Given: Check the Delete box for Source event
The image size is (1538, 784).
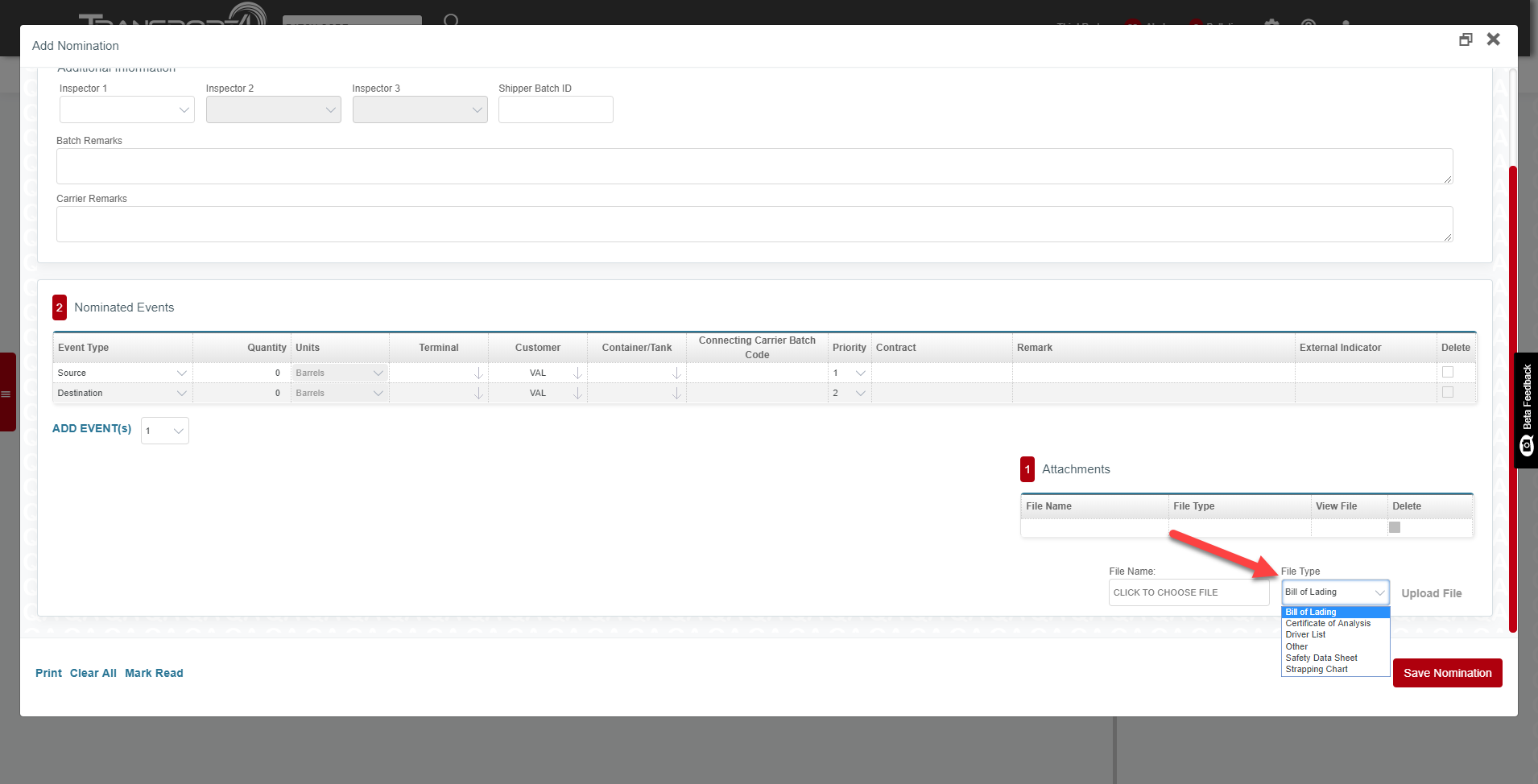Looking at the screenshot, I should [1448, 373].
